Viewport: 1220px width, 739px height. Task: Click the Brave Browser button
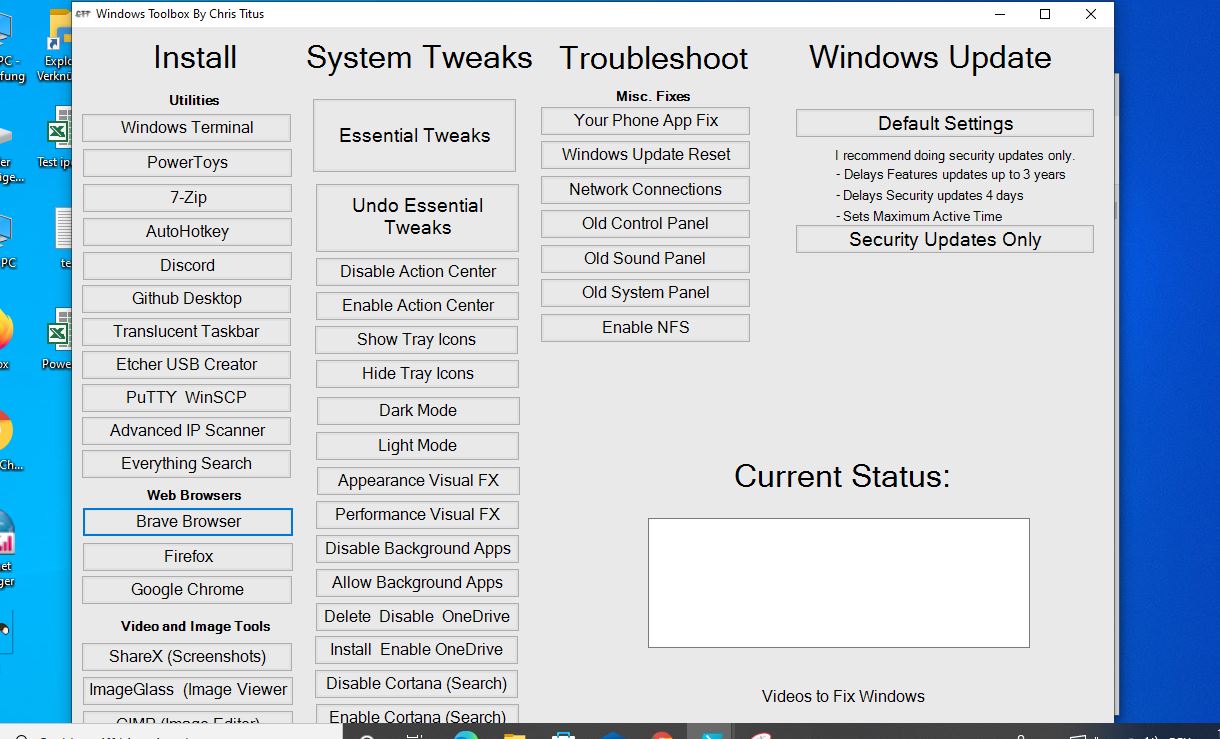188,522
